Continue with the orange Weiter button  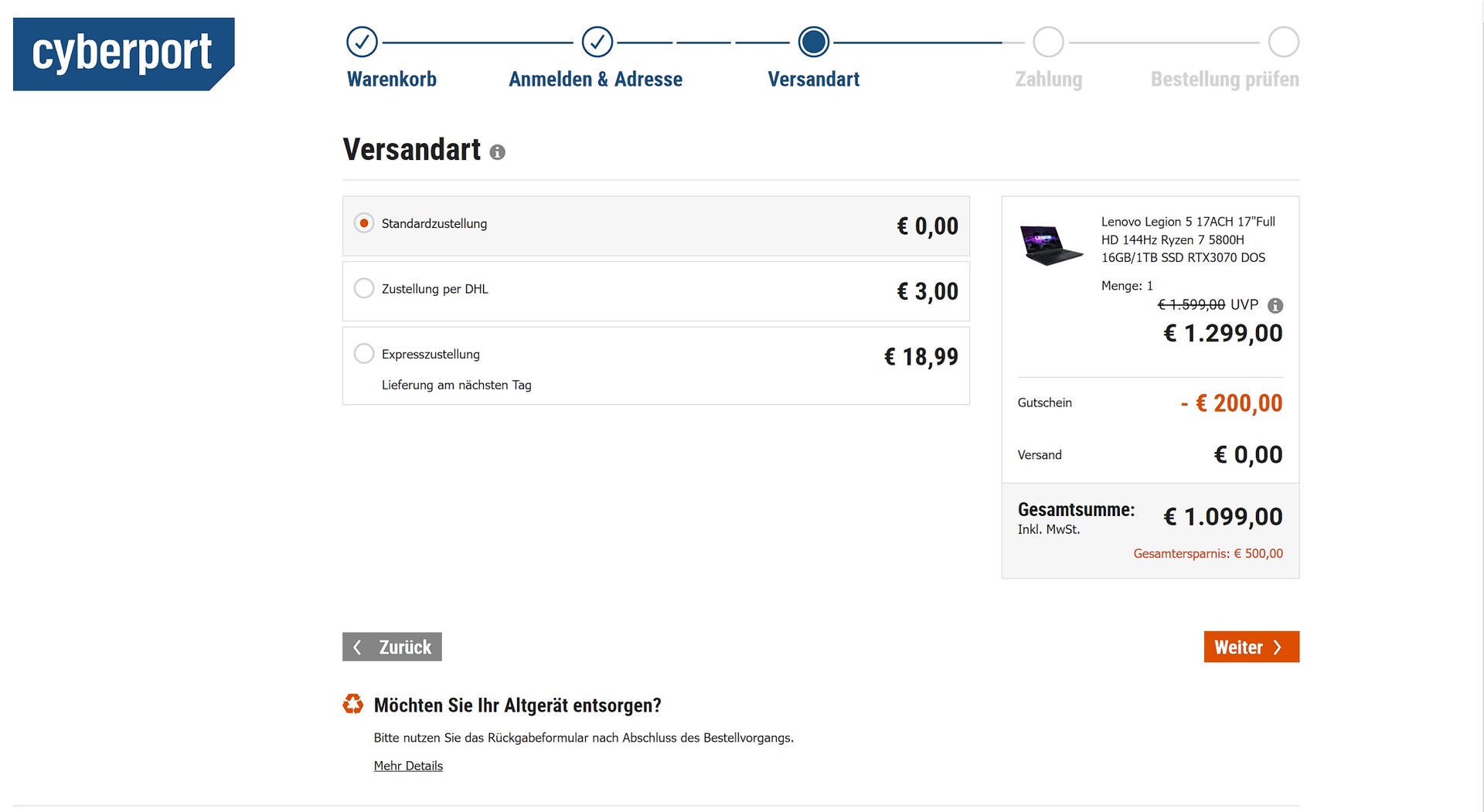tap(1251, 647)
